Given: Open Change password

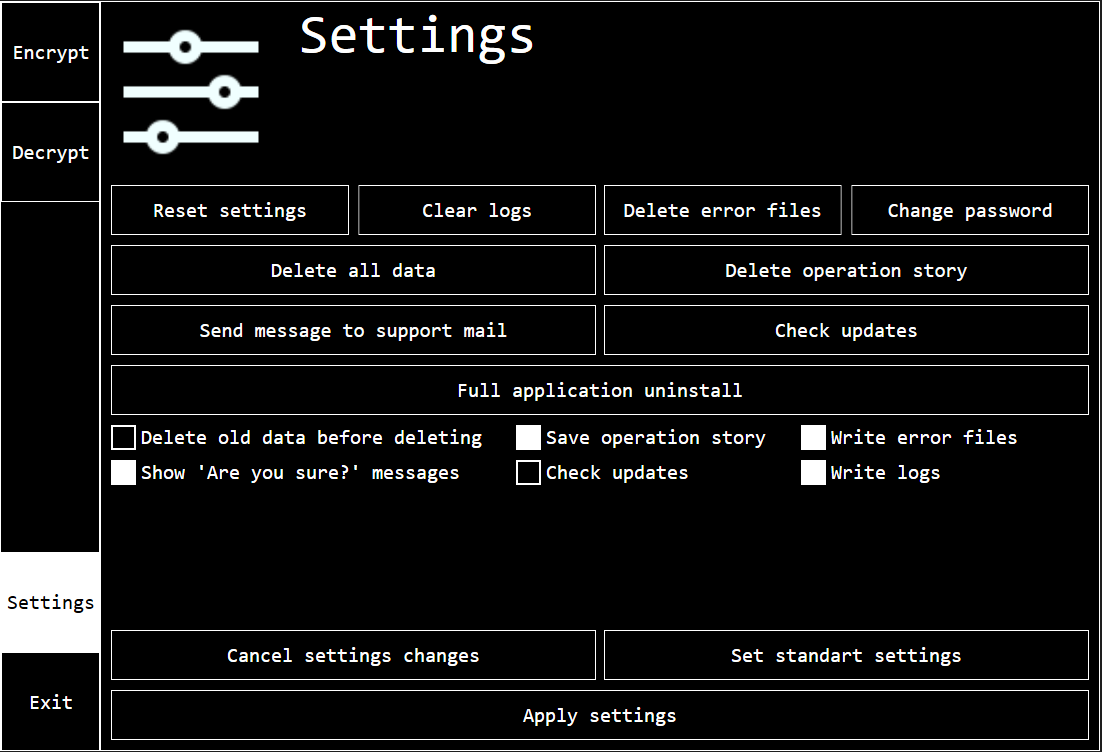Looking at the screenshot, I should point(970,210).
